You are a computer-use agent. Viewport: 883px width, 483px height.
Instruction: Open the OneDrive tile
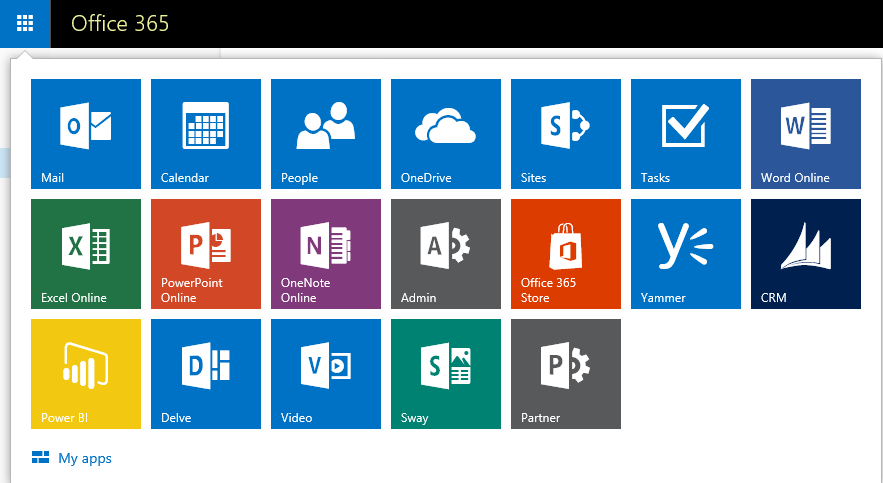coord(445,134)
